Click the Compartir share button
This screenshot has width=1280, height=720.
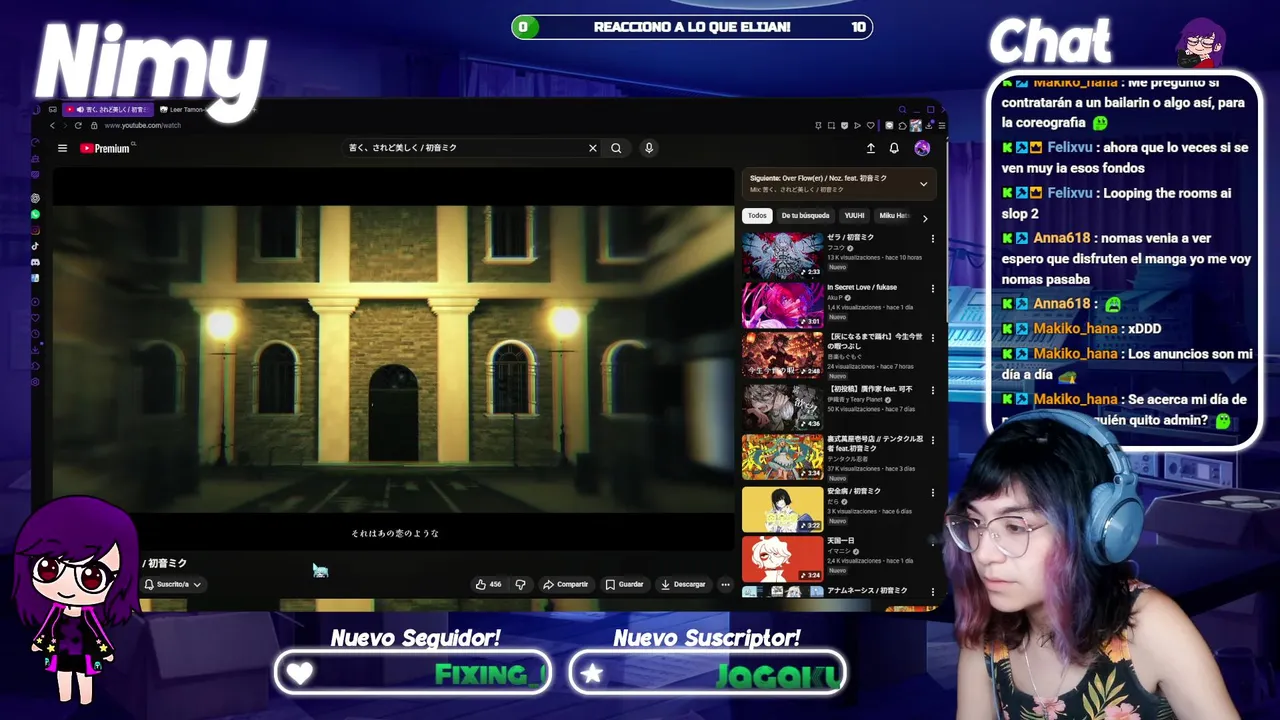point(565,584)
